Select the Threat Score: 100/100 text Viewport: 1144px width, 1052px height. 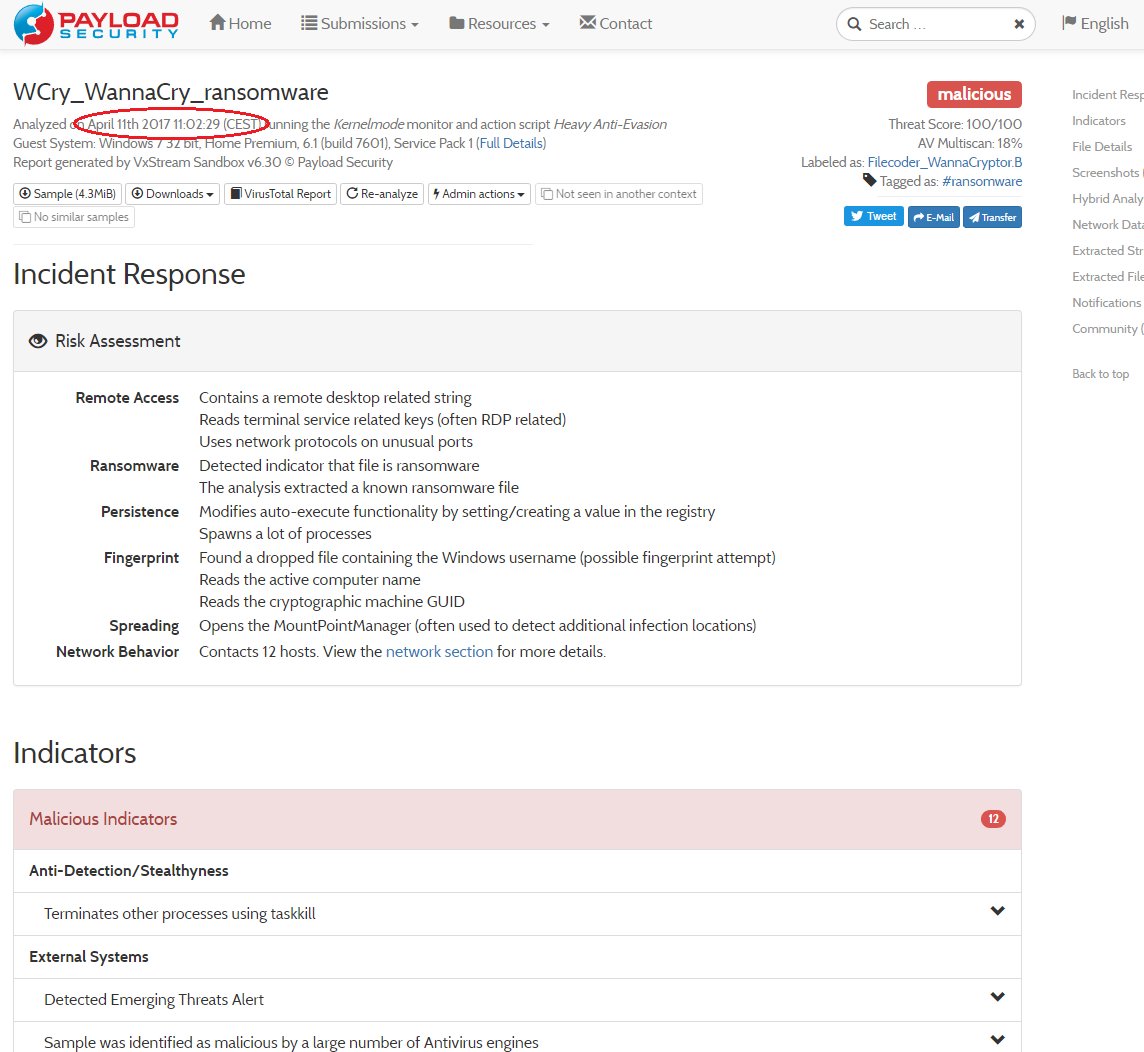coord(955,124)
